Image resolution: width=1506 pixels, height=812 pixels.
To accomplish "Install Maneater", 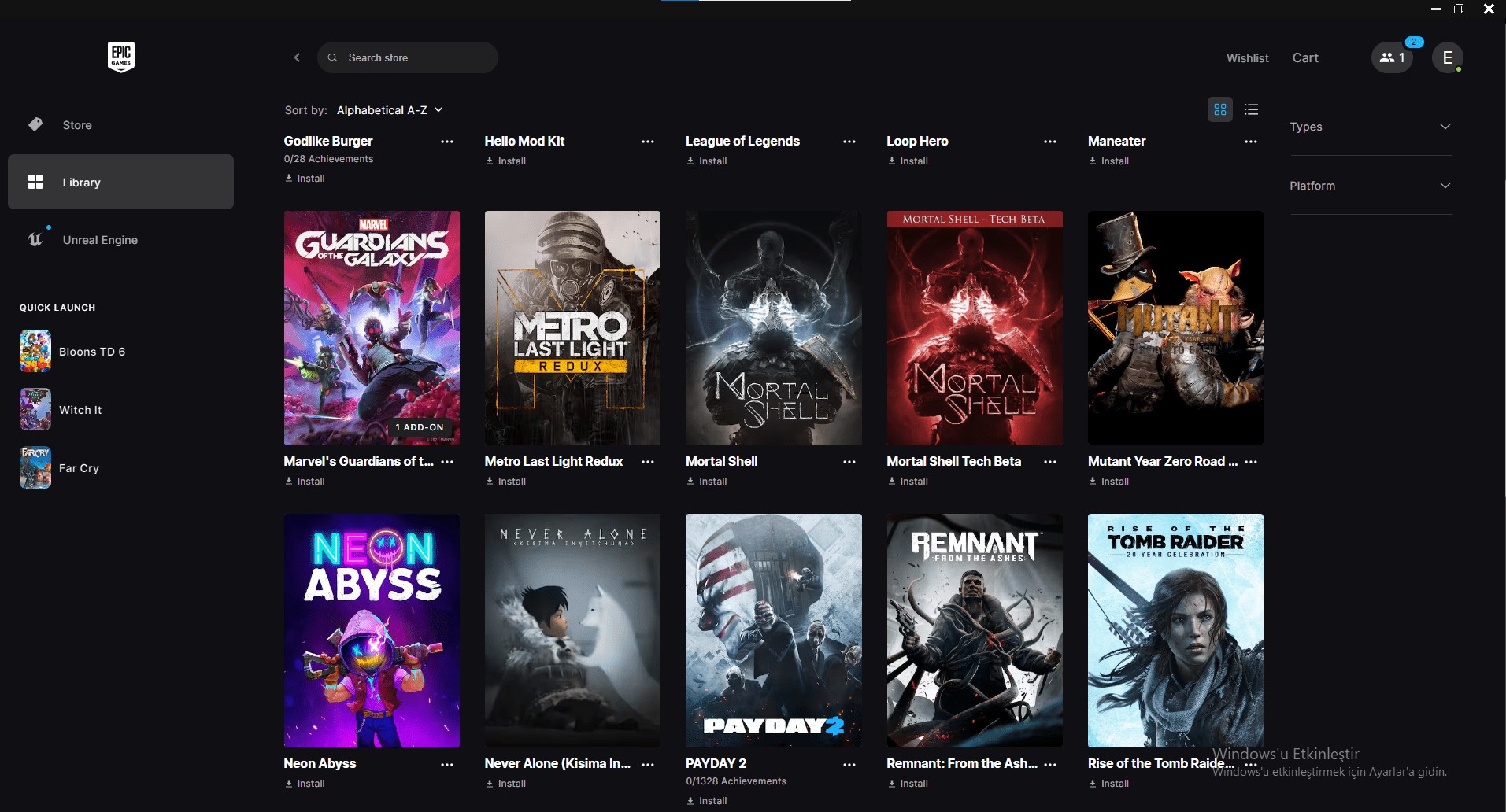I will (1108, 161).
